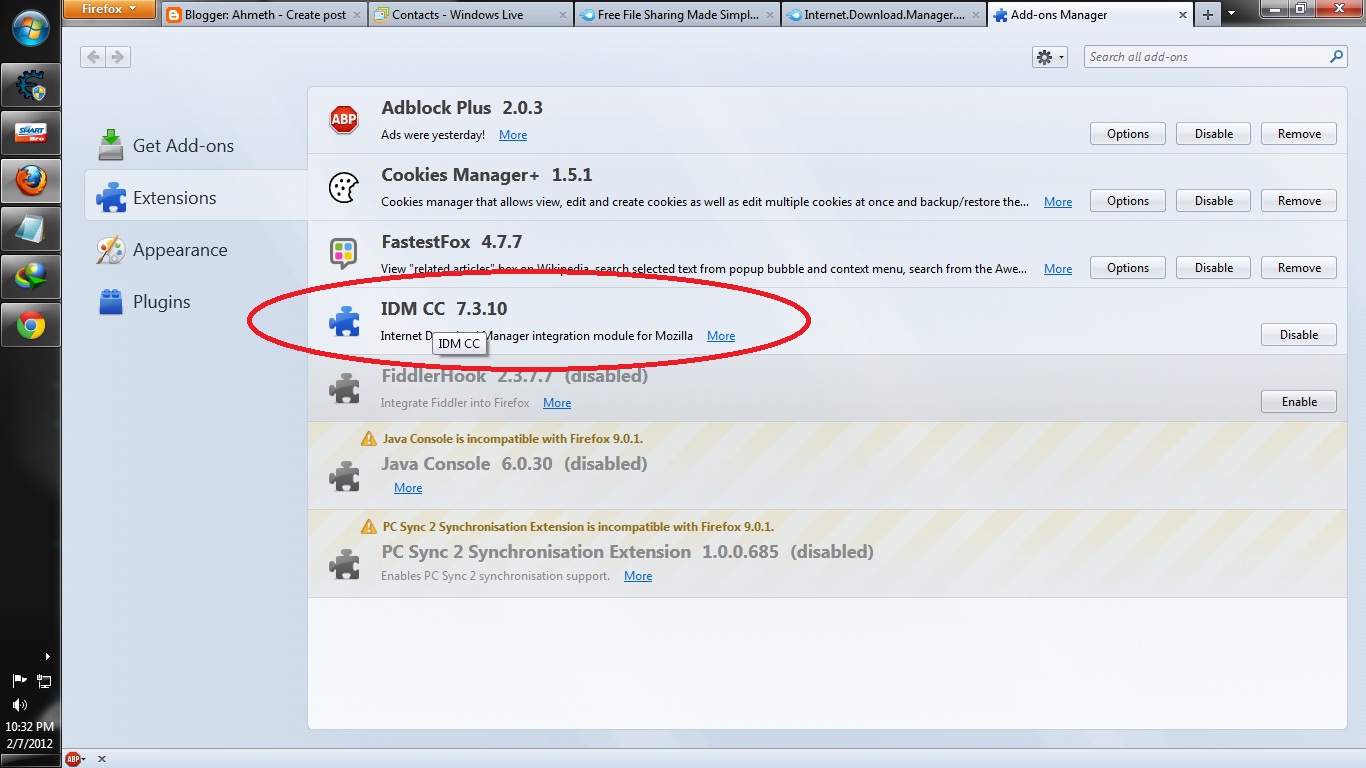Open the list all tabs dropdown arrow
This screenshot has width=1366, height=768.
1231,14
